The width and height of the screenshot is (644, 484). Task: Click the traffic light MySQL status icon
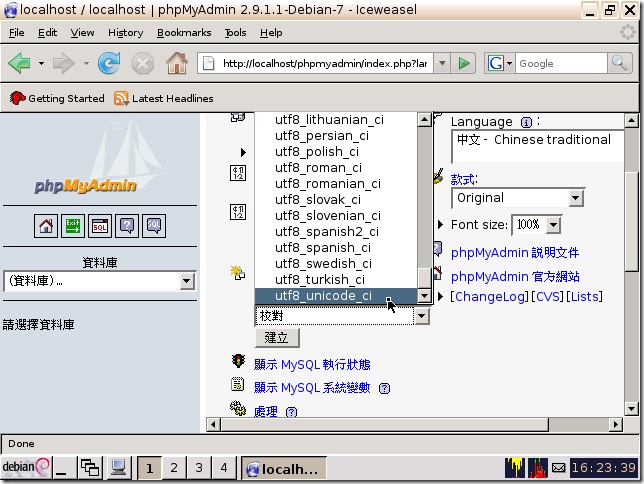point(238,361)
